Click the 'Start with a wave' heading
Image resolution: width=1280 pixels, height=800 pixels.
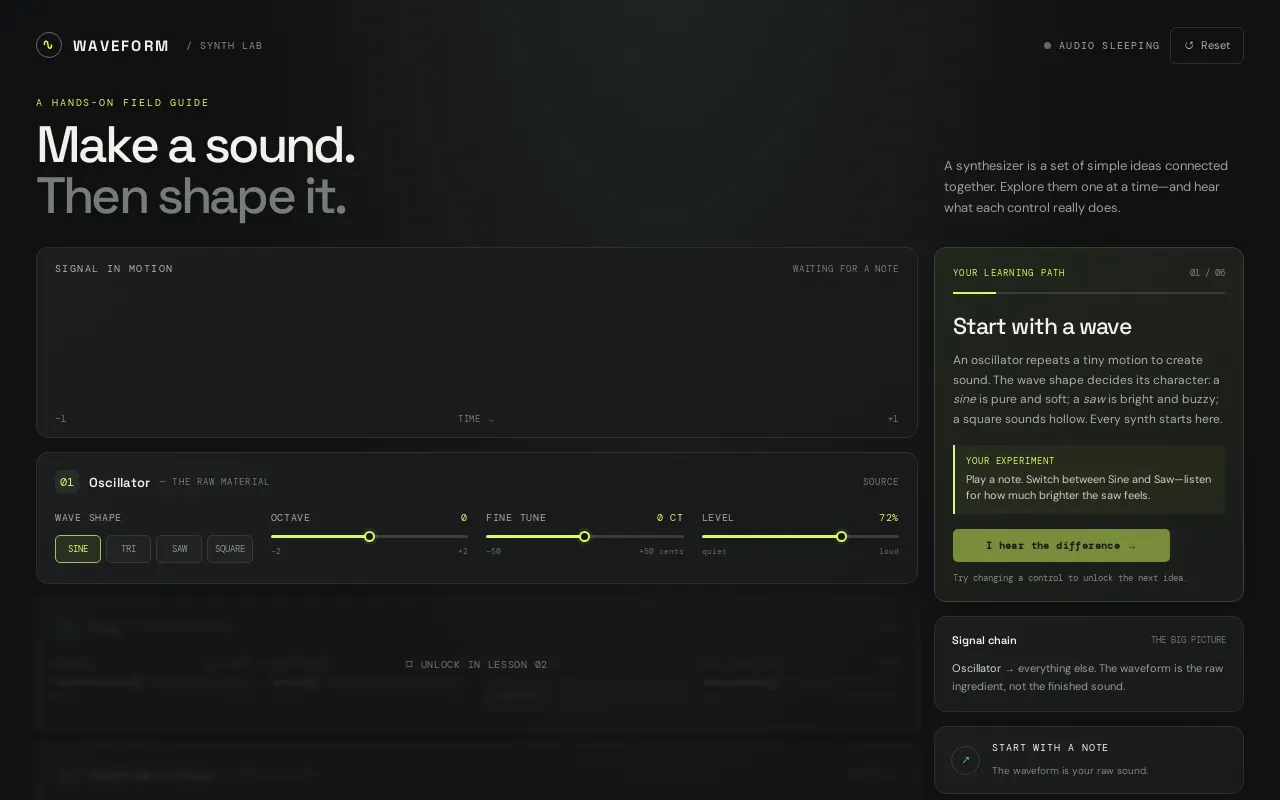tap(1042, 327)
